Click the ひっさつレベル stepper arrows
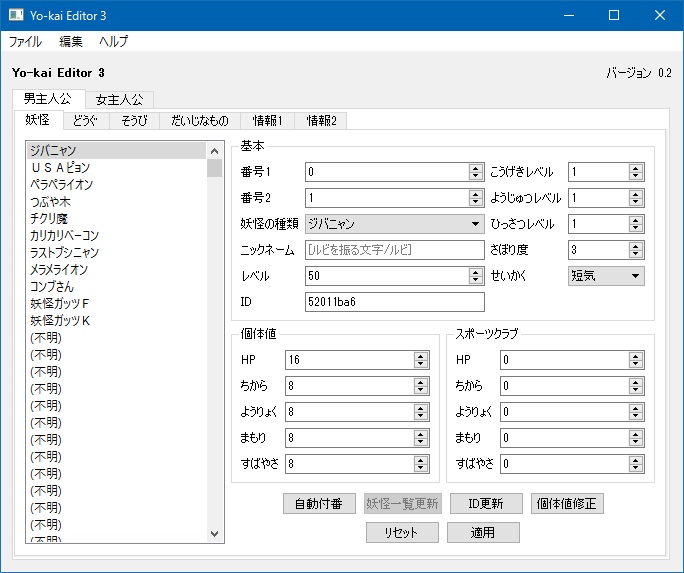 click(x=636, y=224)
